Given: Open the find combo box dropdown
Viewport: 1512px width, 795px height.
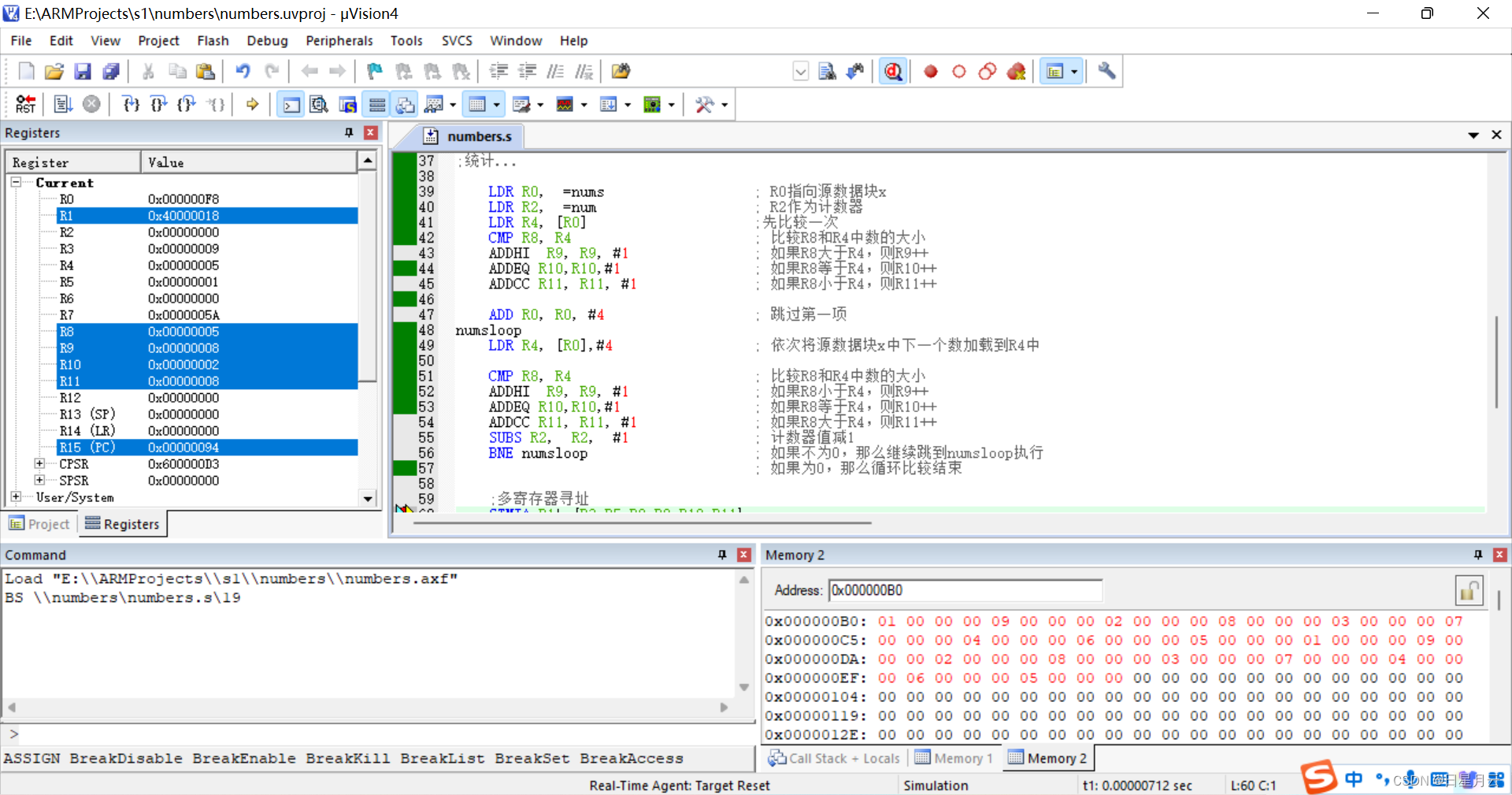Looking at the screenshot, I should click(800, 72).
